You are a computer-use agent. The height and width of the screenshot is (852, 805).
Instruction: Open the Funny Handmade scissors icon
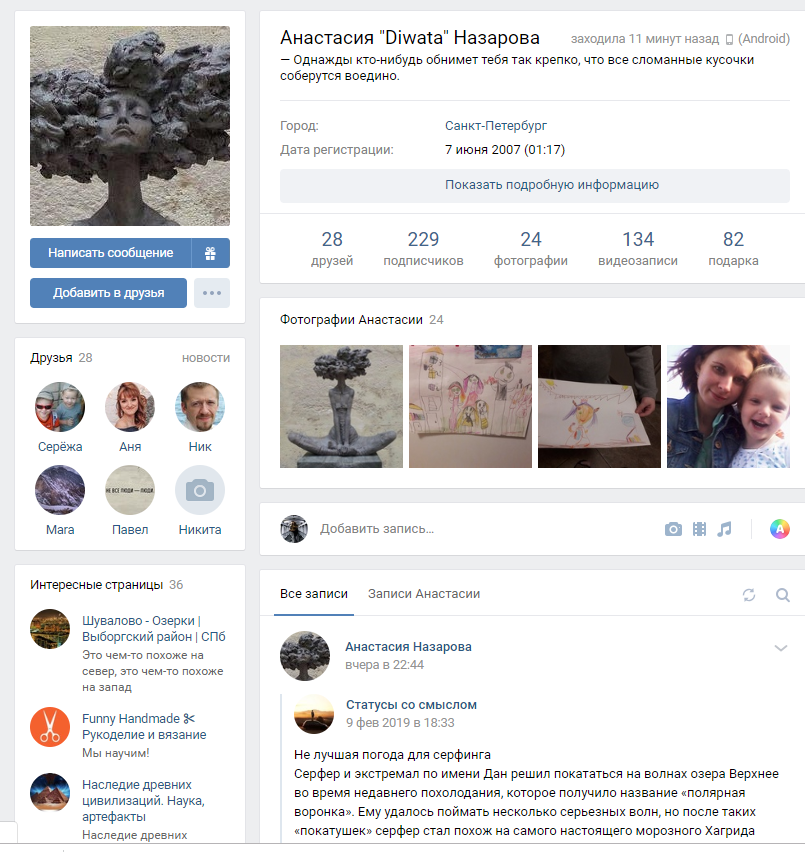pos(50,727)
